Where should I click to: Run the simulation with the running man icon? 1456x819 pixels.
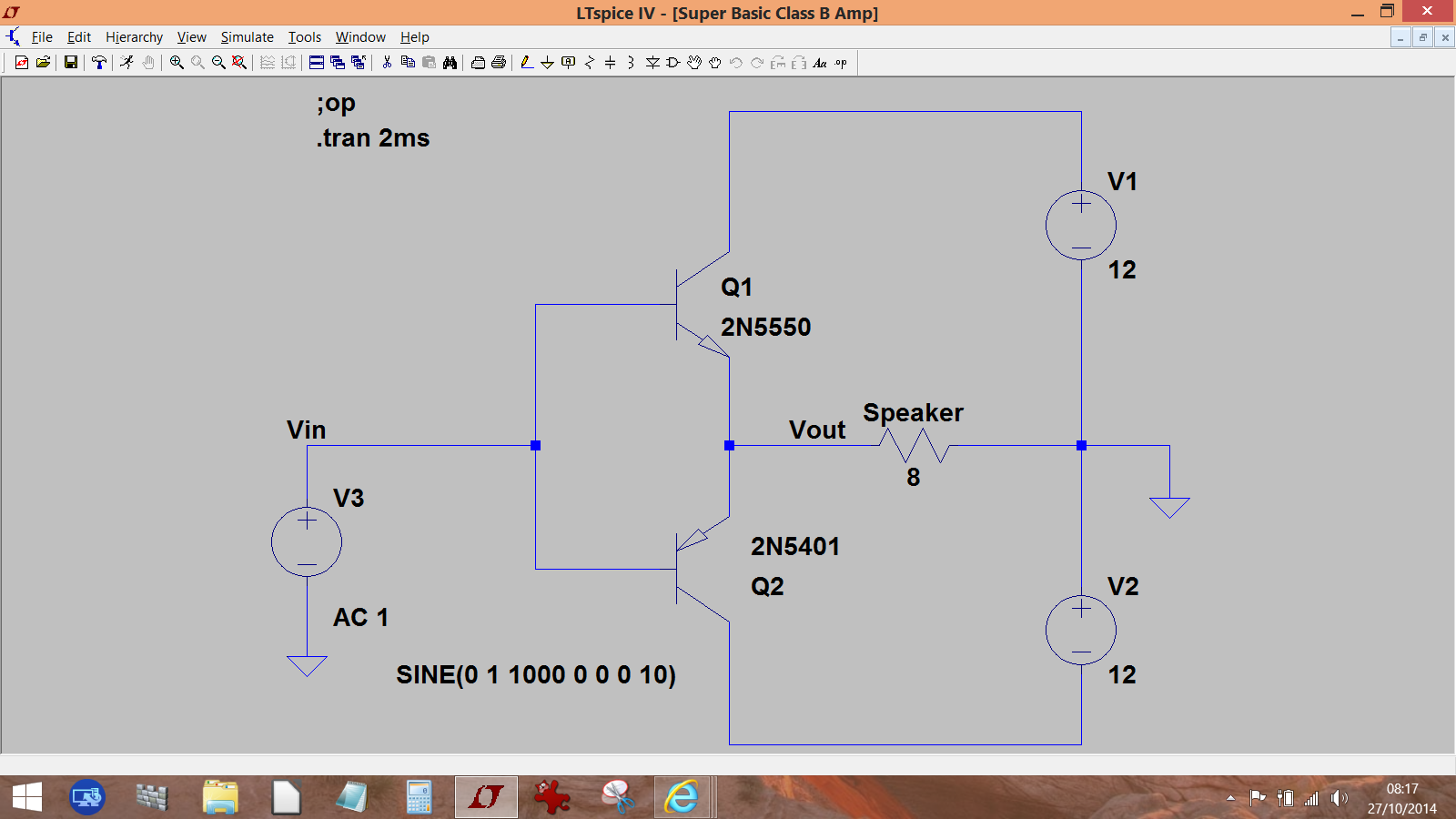click(127, 63)
